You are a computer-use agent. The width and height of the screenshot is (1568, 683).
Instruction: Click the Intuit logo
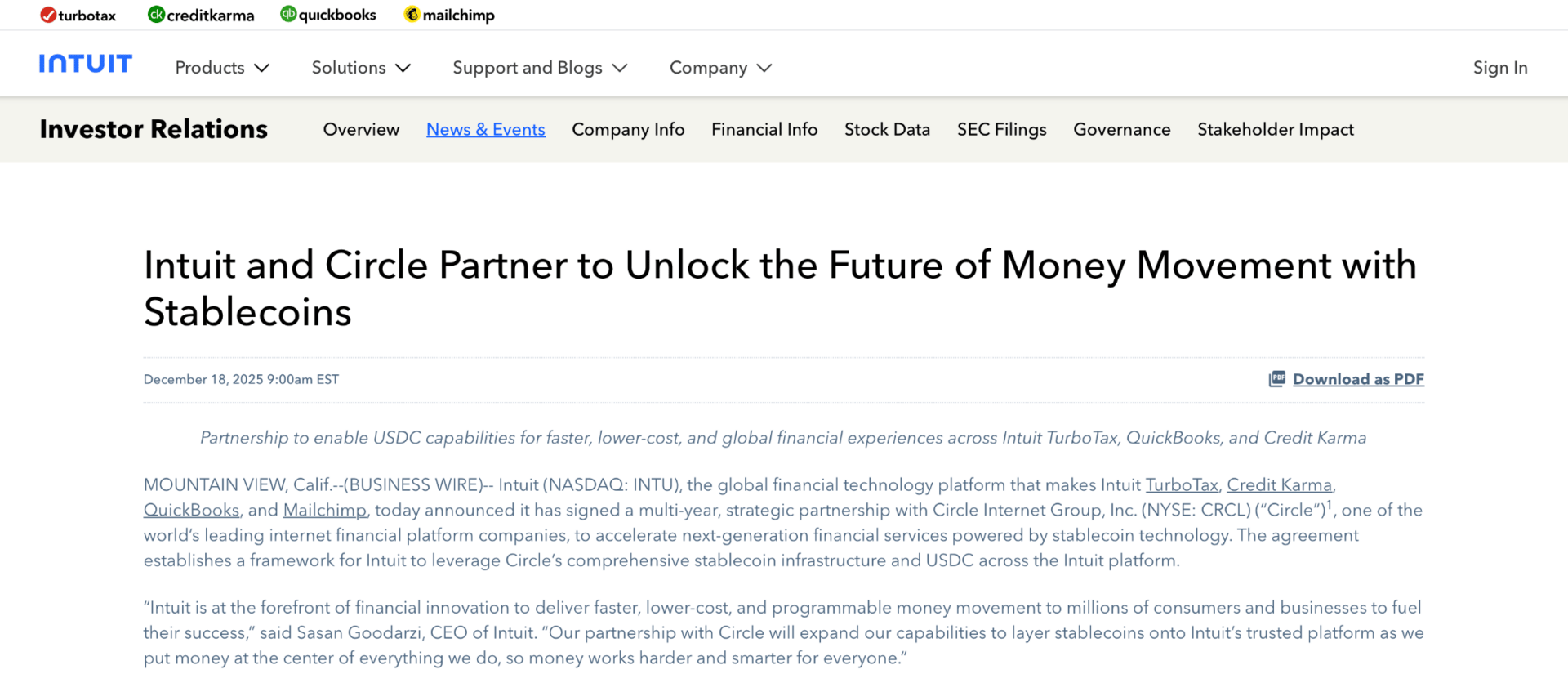pos(86,65)
